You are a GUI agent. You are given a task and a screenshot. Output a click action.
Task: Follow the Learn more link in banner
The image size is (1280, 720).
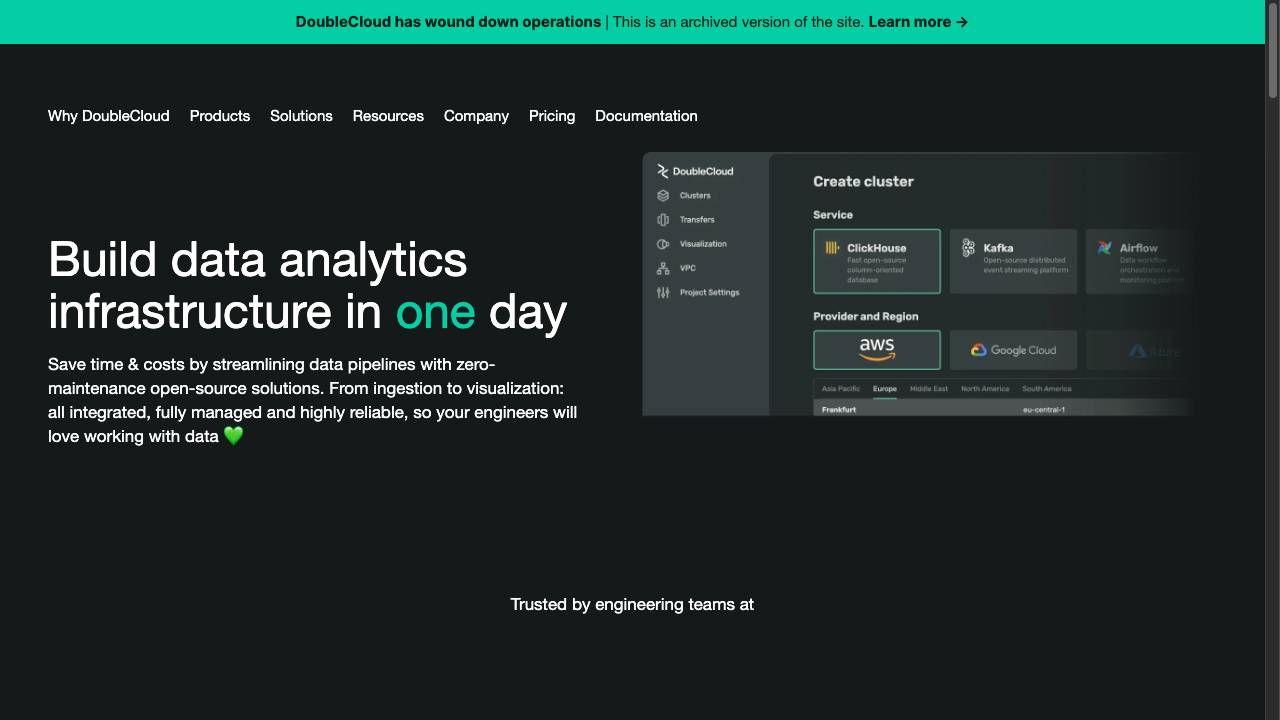point(918,22)
